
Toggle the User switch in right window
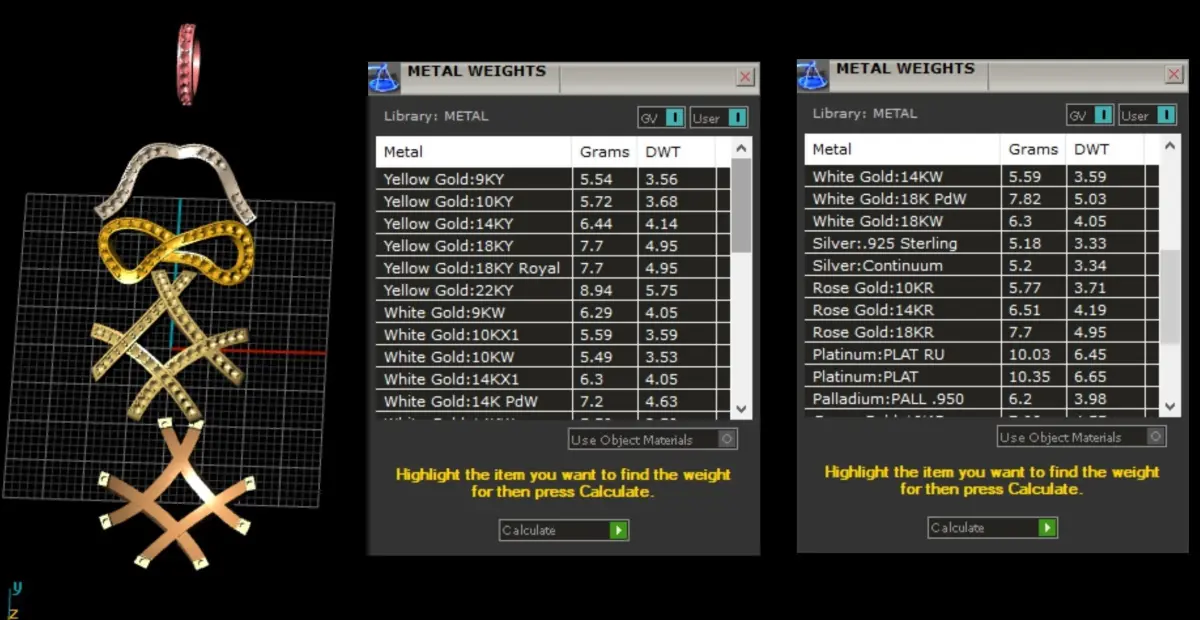pyautogui.click(x=1147, y=115)
